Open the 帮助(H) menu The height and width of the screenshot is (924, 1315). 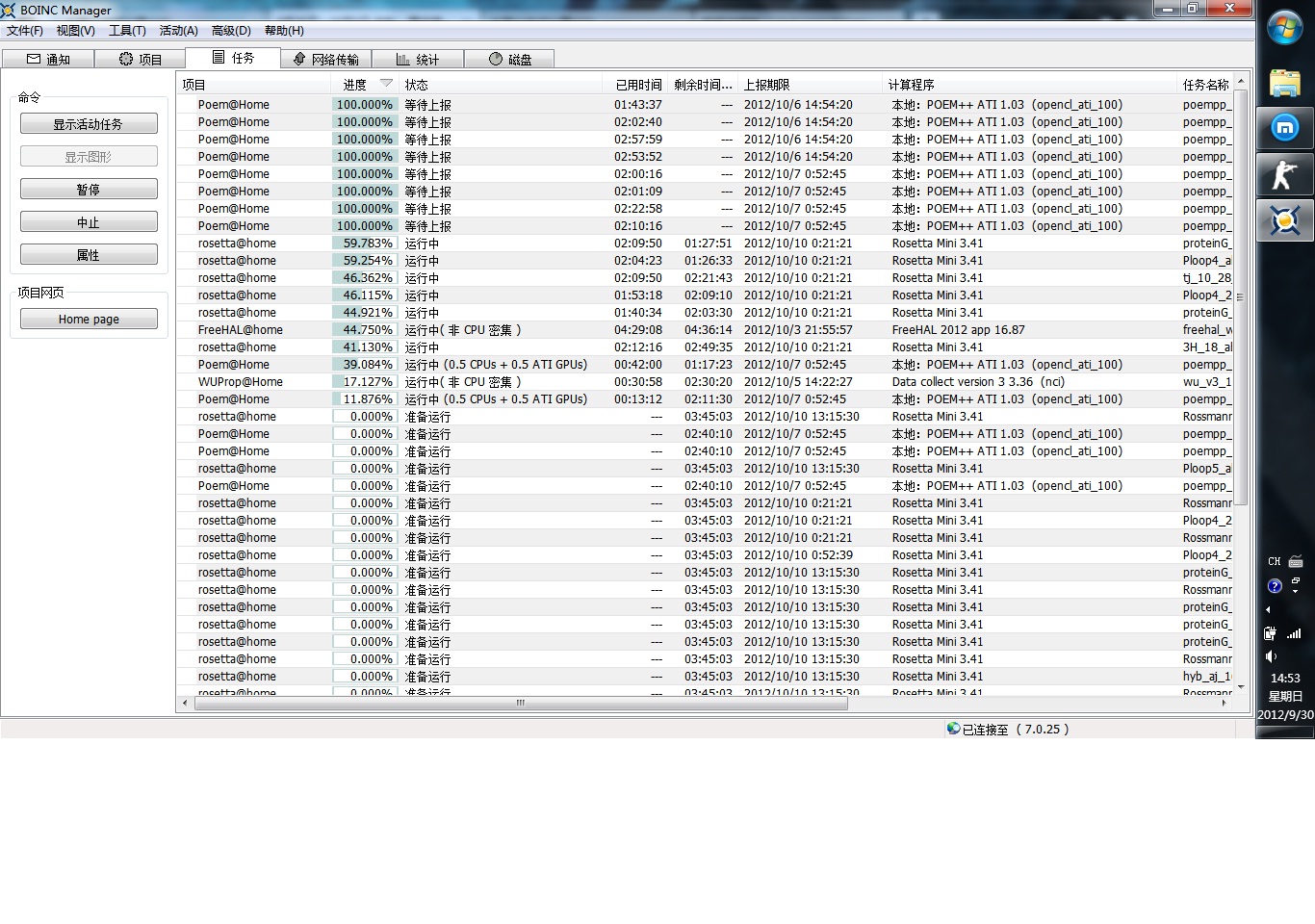[x=284, y=31]
